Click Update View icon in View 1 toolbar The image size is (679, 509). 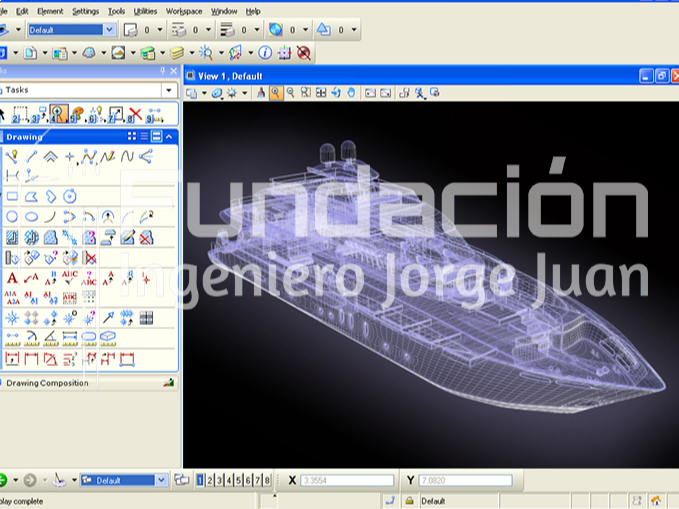pos(261,93)
